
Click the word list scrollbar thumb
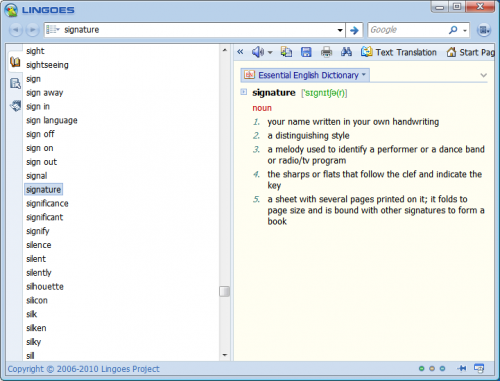(x=224, y=291)
